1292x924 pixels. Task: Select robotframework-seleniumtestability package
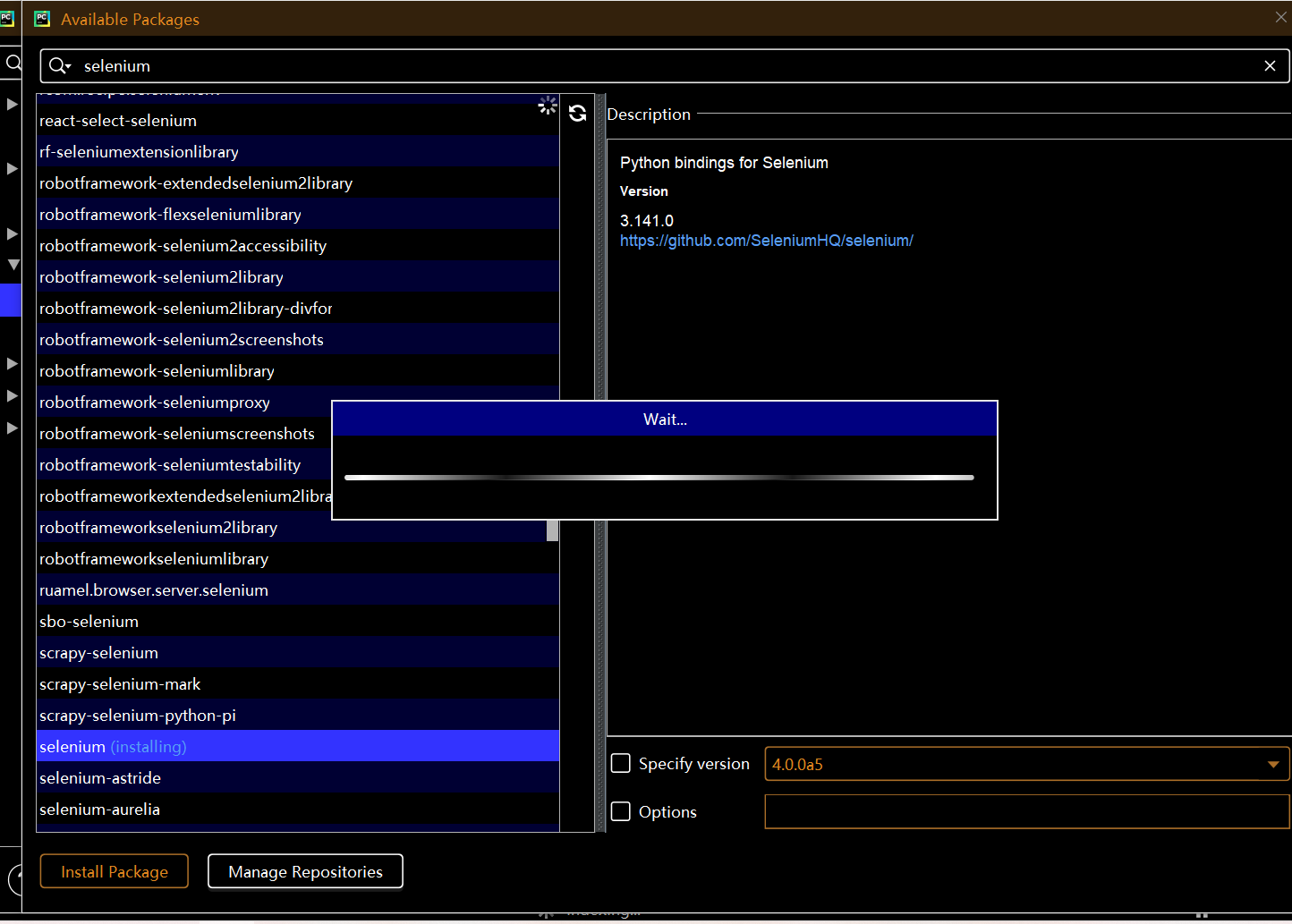[184, 464]
